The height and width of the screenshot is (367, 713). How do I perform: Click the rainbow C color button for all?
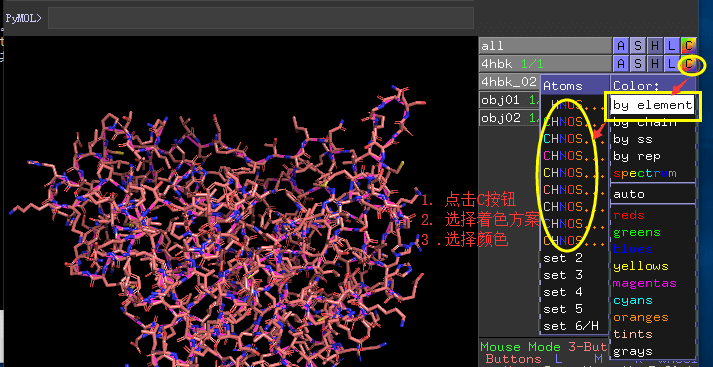pyautogui.click(x=689, y=46)
